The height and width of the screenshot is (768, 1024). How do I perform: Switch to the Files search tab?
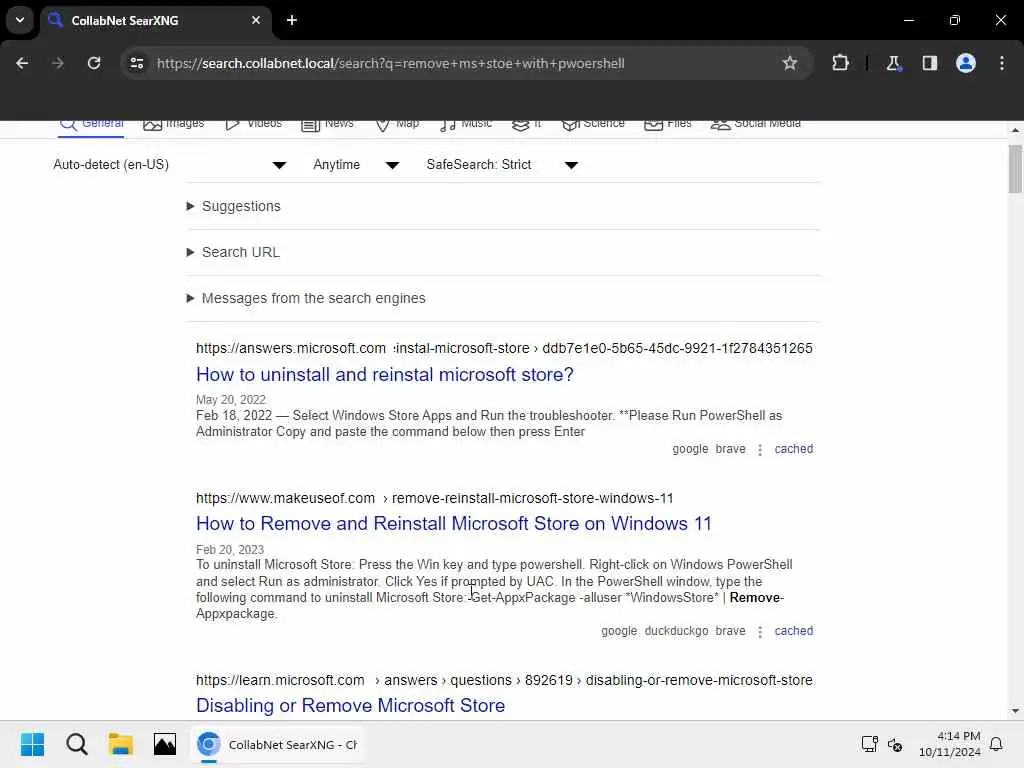667,123
